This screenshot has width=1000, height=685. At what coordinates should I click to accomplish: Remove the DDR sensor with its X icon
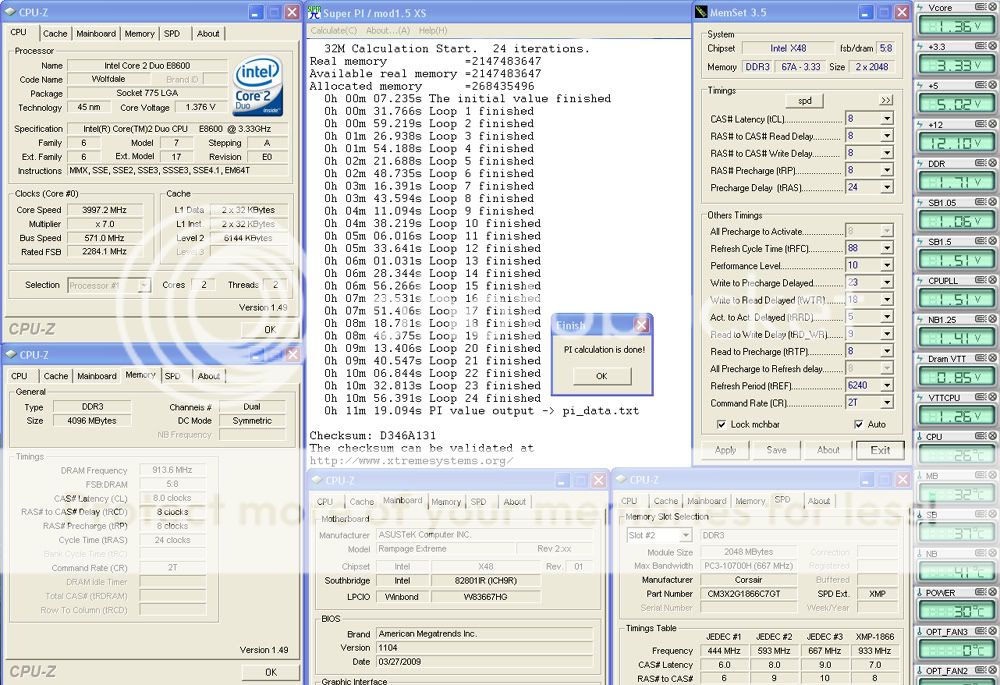(x=994, y=163)
